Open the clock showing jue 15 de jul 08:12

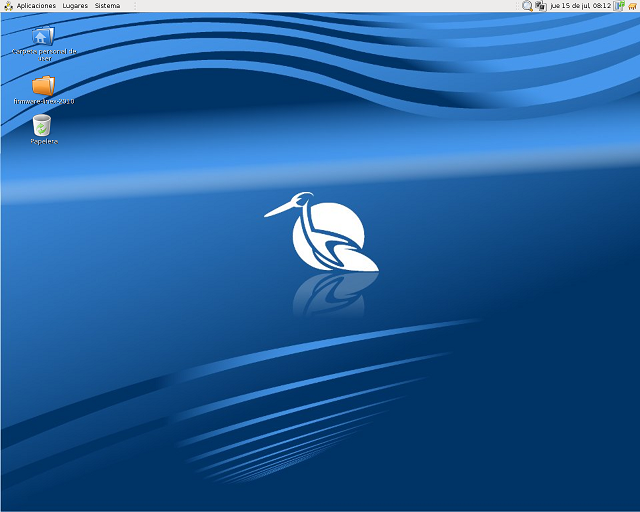580,6
